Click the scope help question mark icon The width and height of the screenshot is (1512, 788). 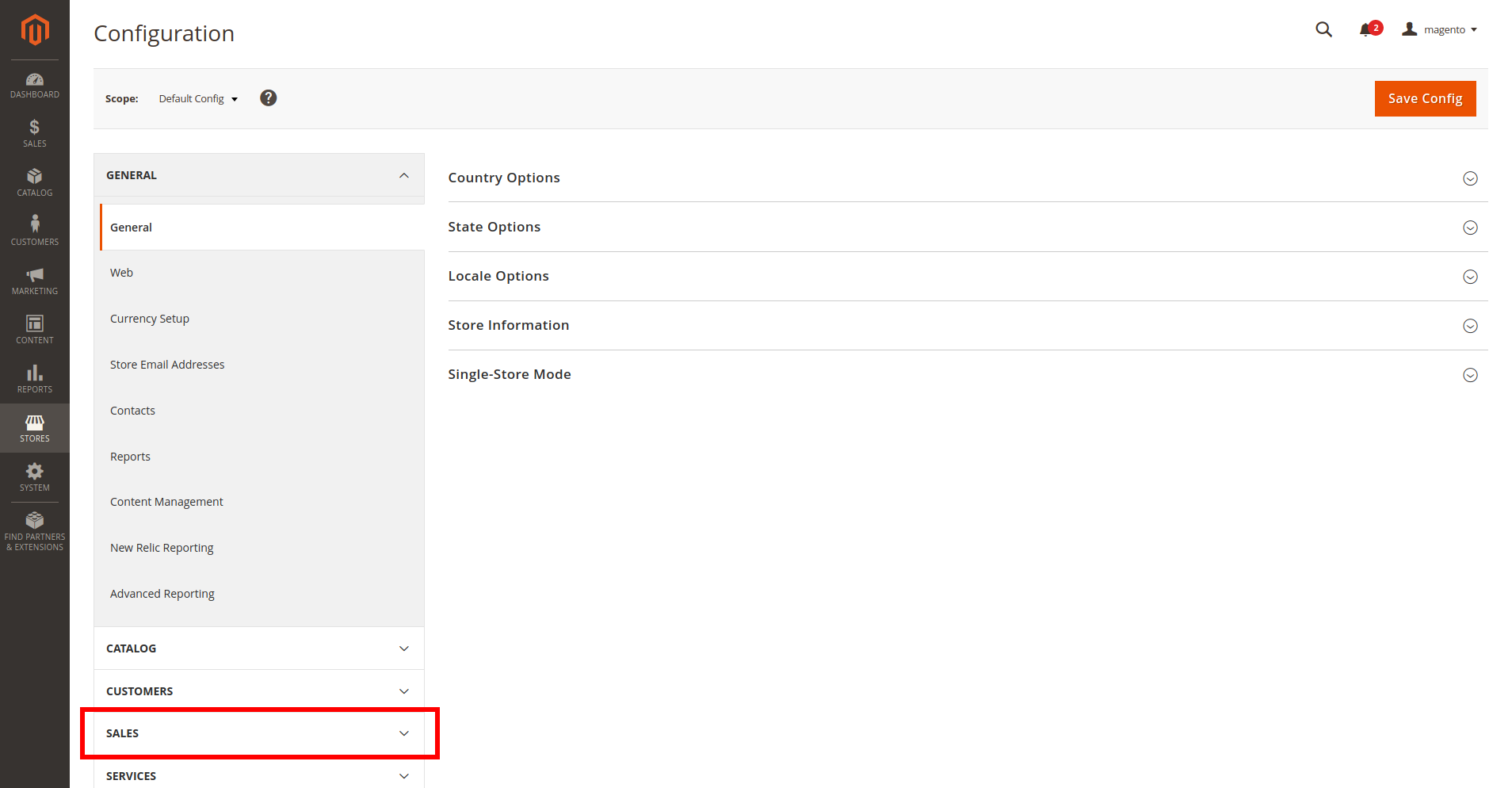(269, 98)
